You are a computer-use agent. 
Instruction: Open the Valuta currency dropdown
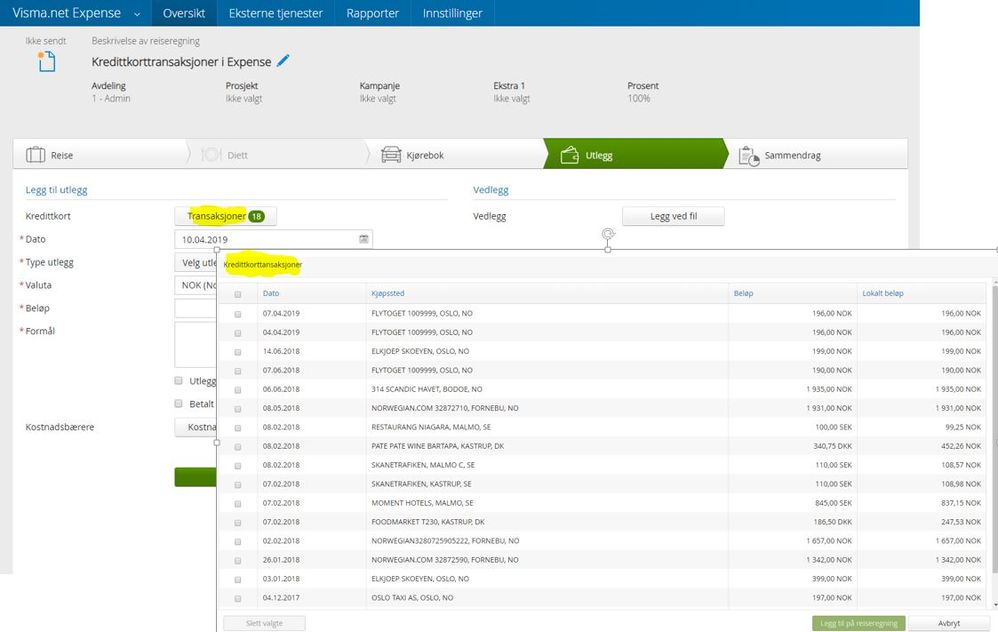(x=196, y=285)
